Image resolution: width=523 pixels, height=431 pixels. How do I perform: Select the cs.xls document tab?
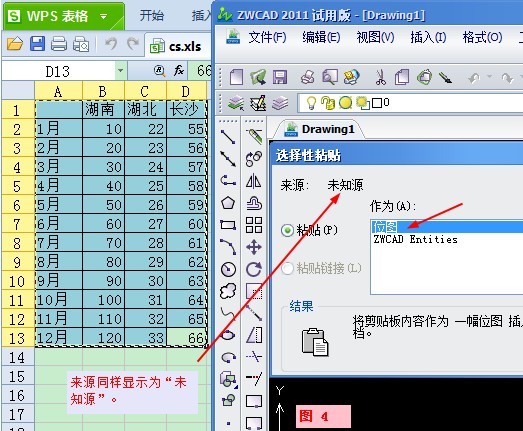pyautogui.click(x=177, y=46)
